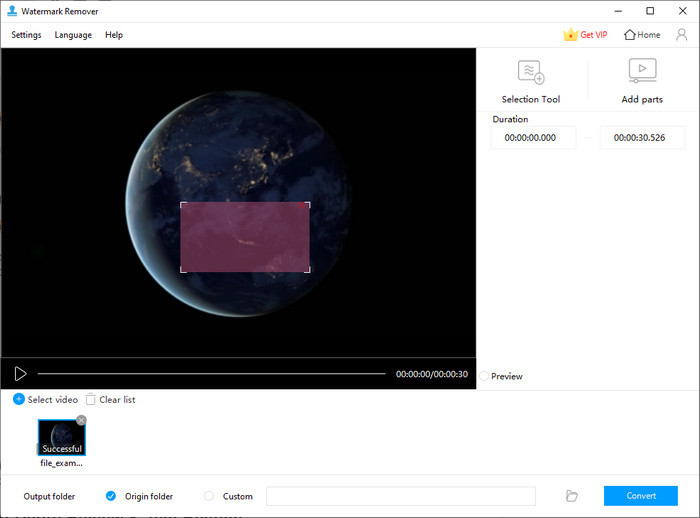
Task: Open the Help menu
Action: [114, 35]
